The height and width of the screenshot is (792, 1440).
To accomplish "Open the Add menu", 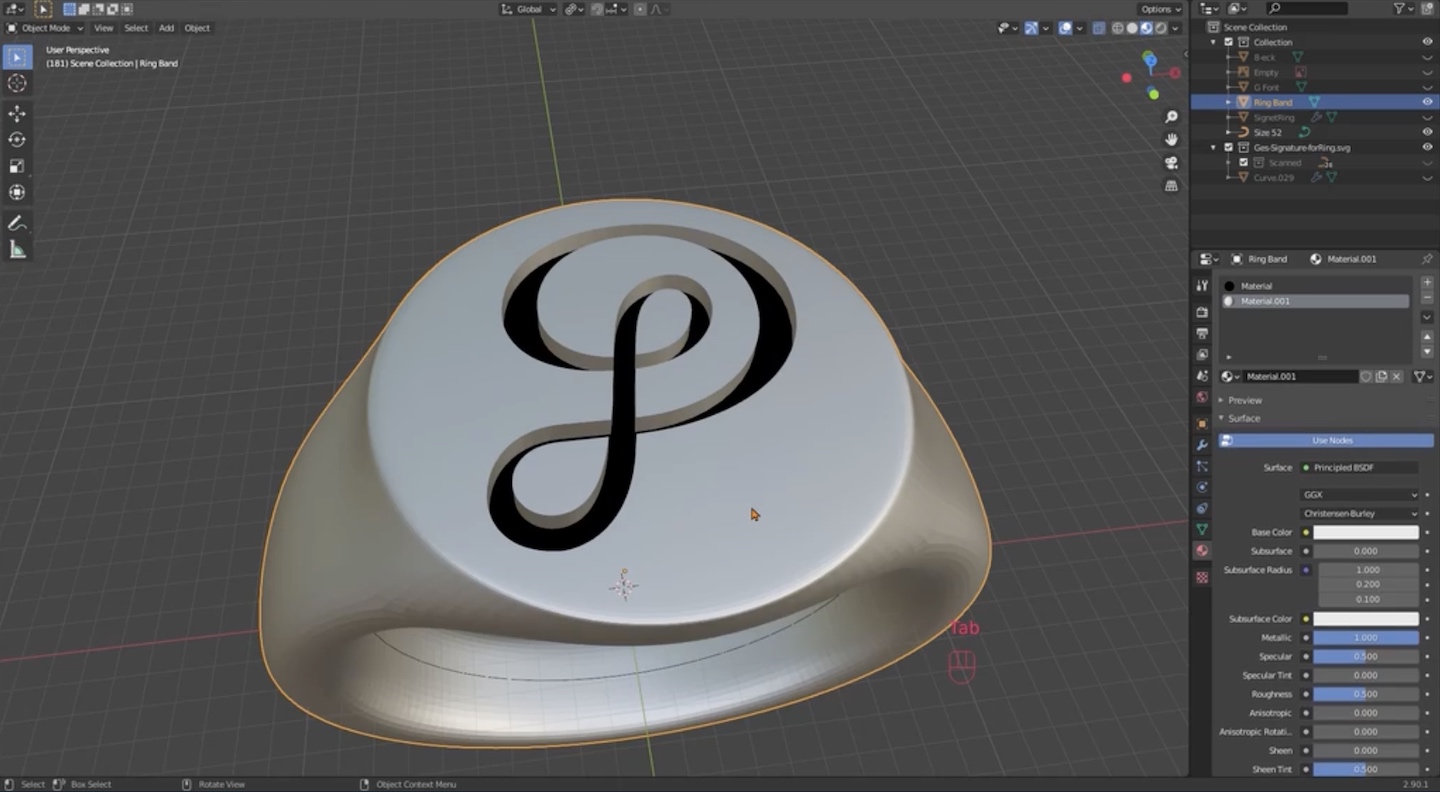I will [166, 28].
